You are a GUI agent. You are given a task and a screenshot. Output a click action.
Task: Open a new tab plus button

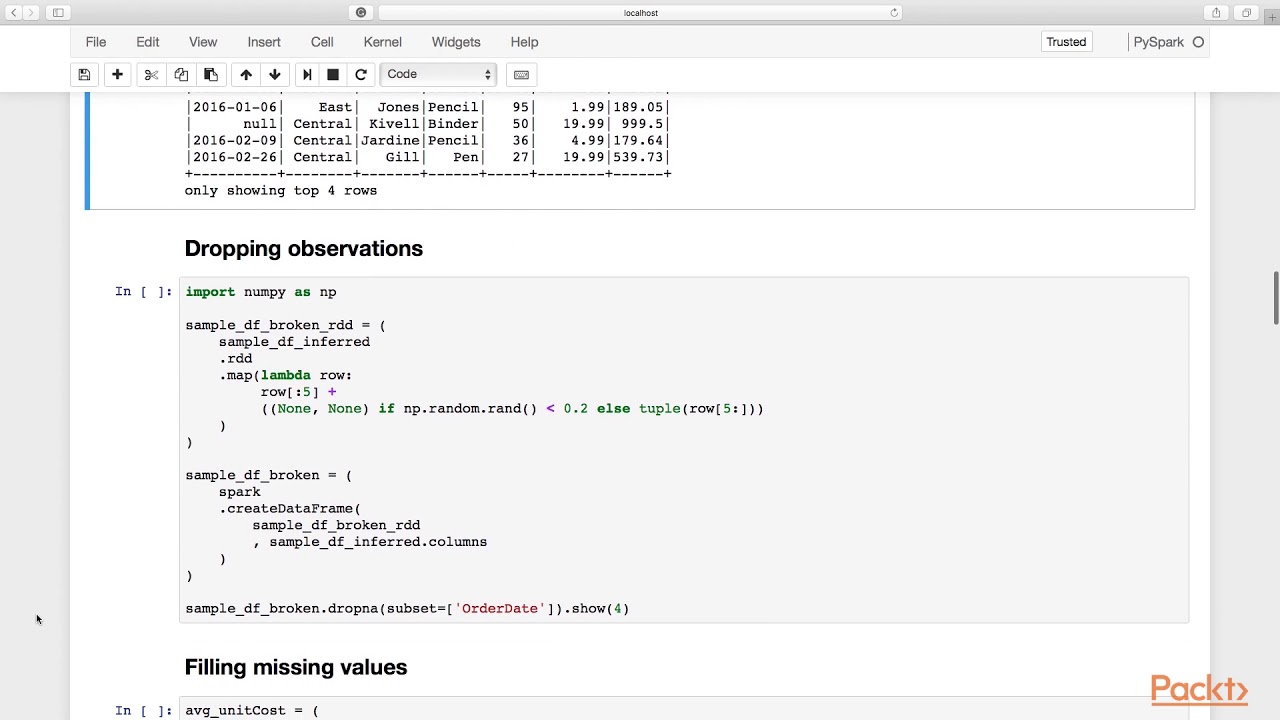tap(1272, 17)
